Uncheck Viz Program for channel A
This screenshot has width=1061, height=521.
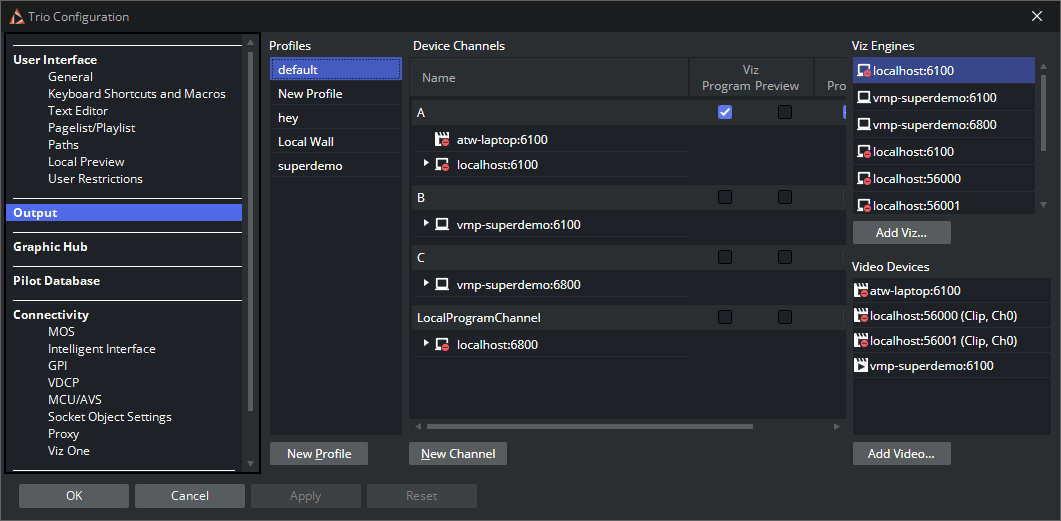click(x=725, y=112)
